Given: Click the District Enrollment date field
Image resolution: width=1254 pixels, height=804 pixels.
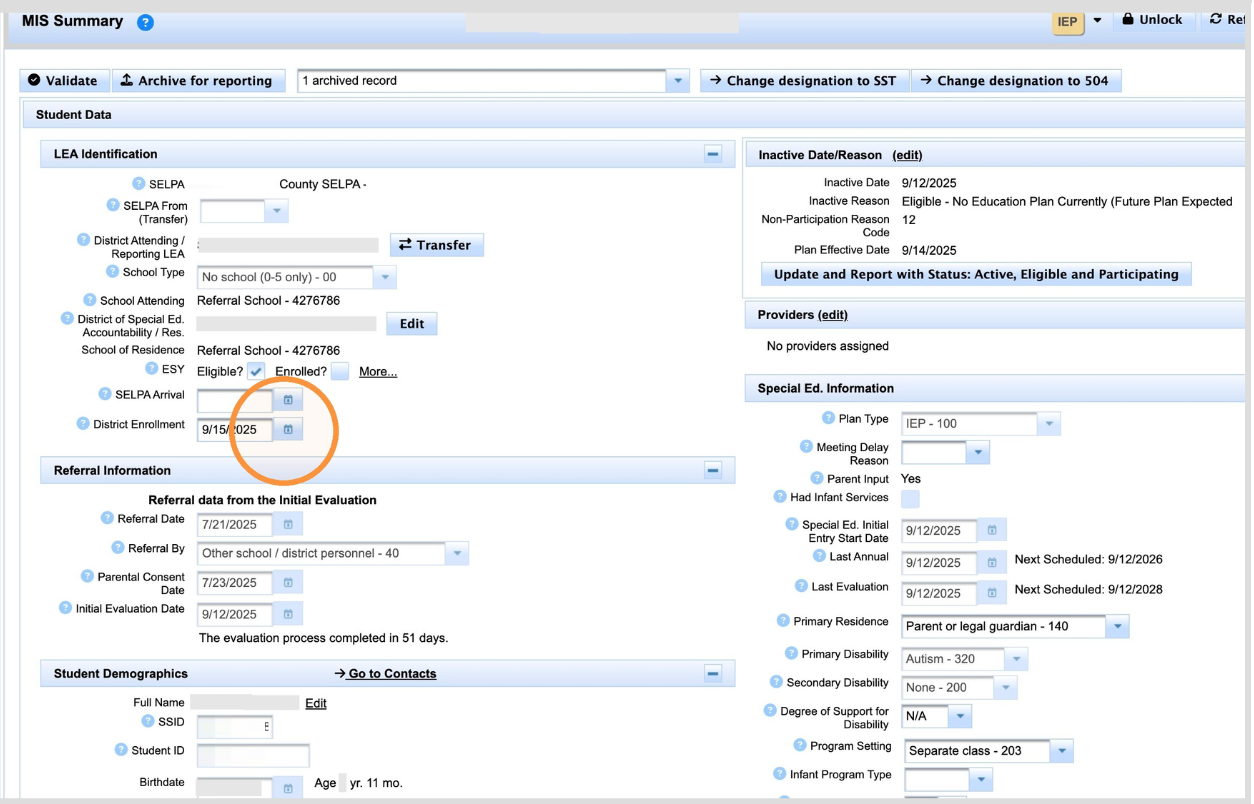Looking at the screenshot, I should point(235,430).
